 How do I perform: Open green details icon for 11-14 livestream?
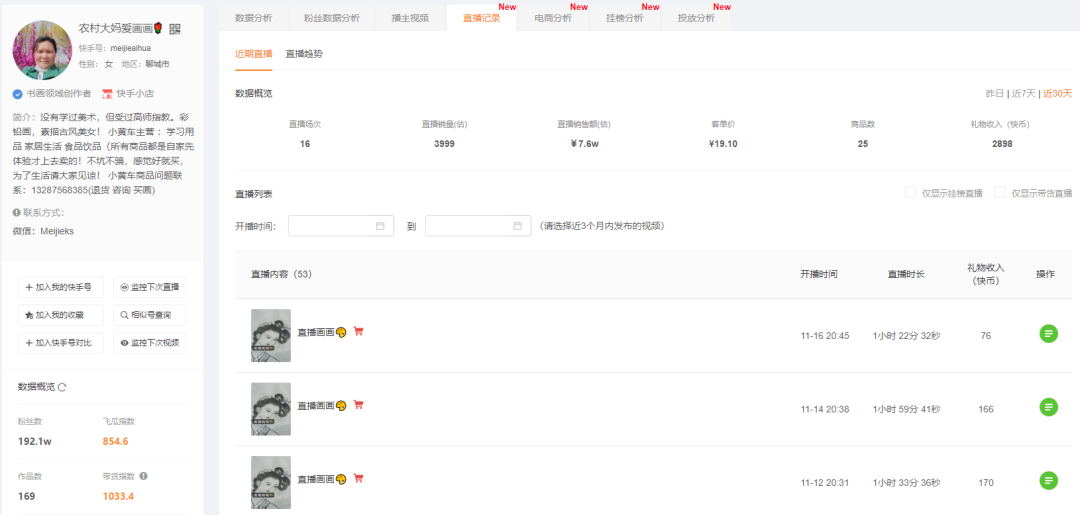tap(1048, 408)
